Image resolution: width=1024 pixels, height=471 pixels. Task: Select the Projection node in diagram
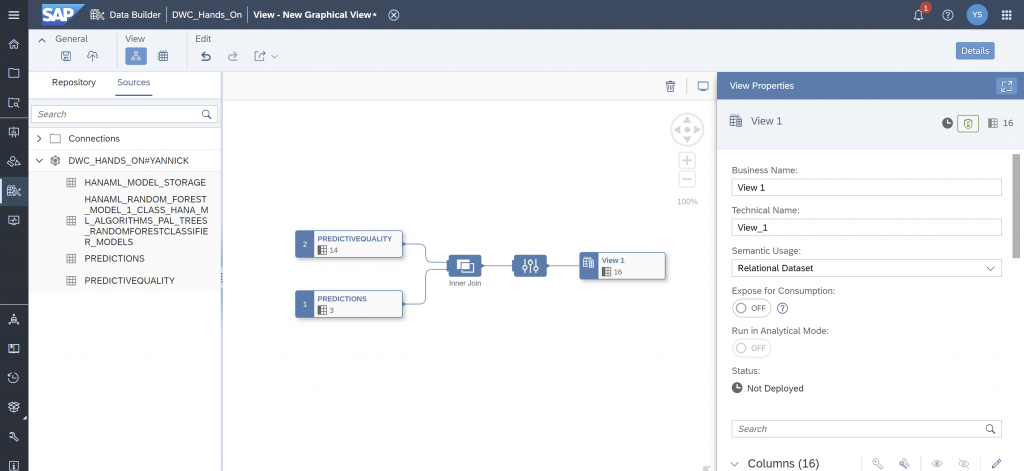click(x=530, y=266)
